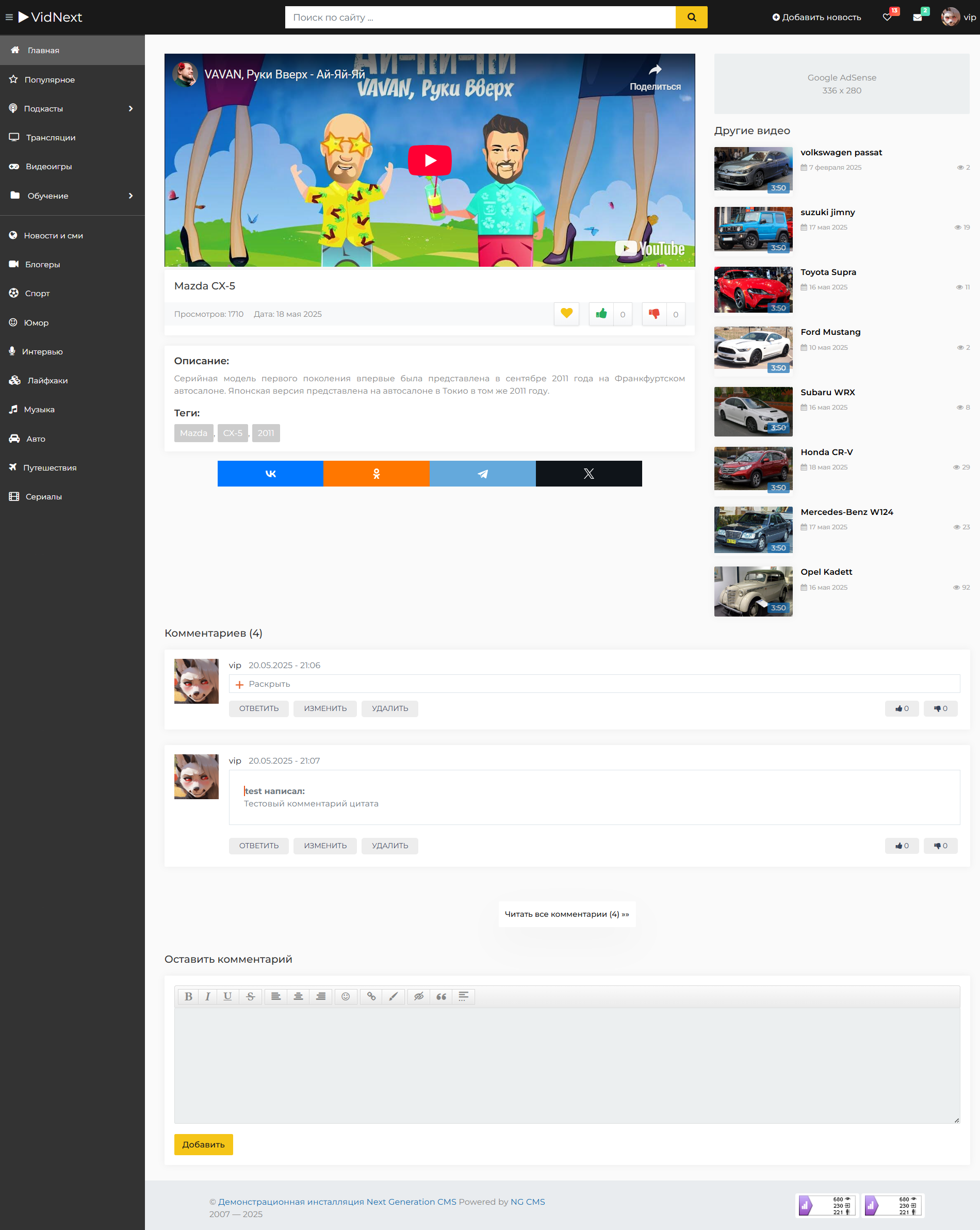This screenshot has height=1230, width=980.
Task: Open Популярное in sidebar
Action: click(72, 79)
